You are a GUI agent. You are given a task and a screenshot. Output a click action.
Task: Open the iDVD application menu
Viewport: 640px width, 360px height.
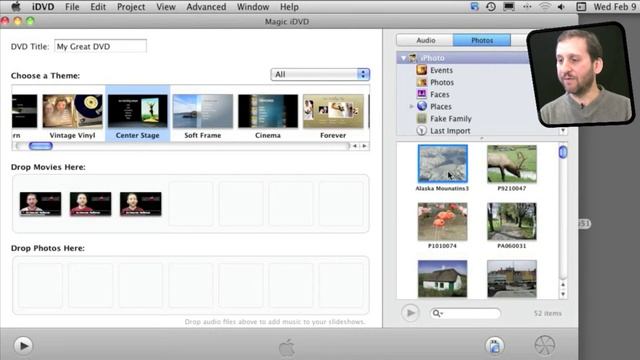click(x=43, y=7)
